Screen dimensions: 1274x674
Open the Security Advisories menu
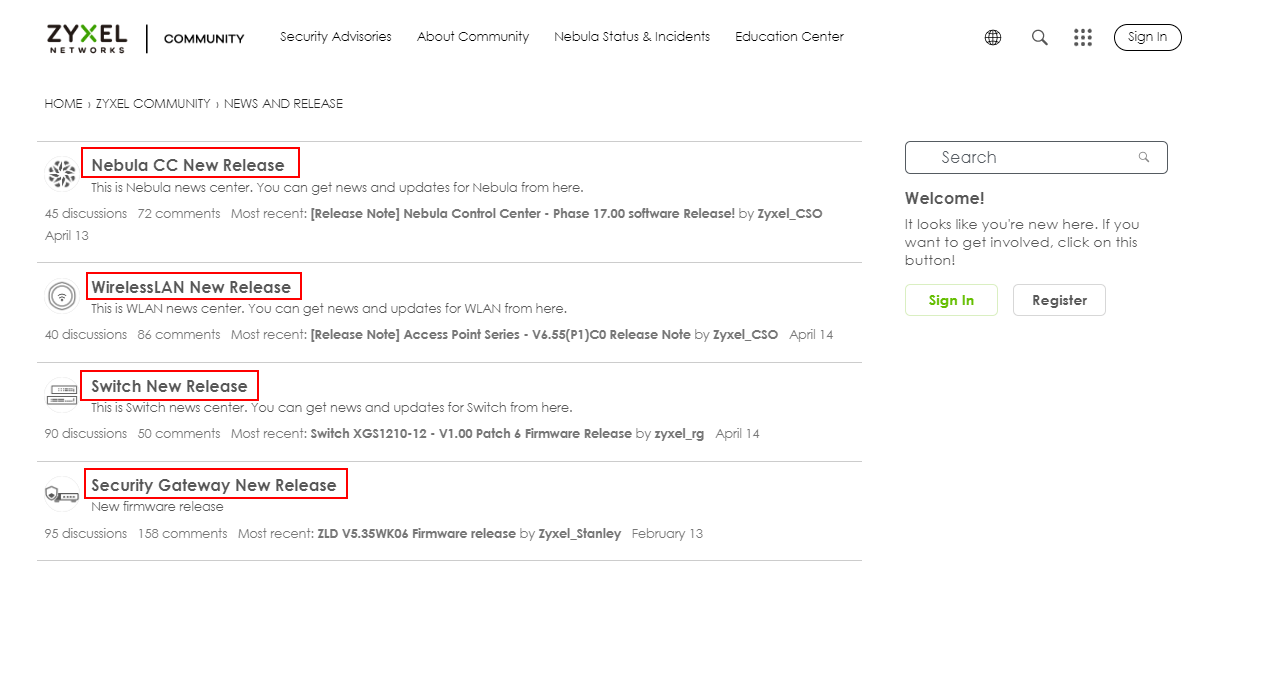(336, 37)
